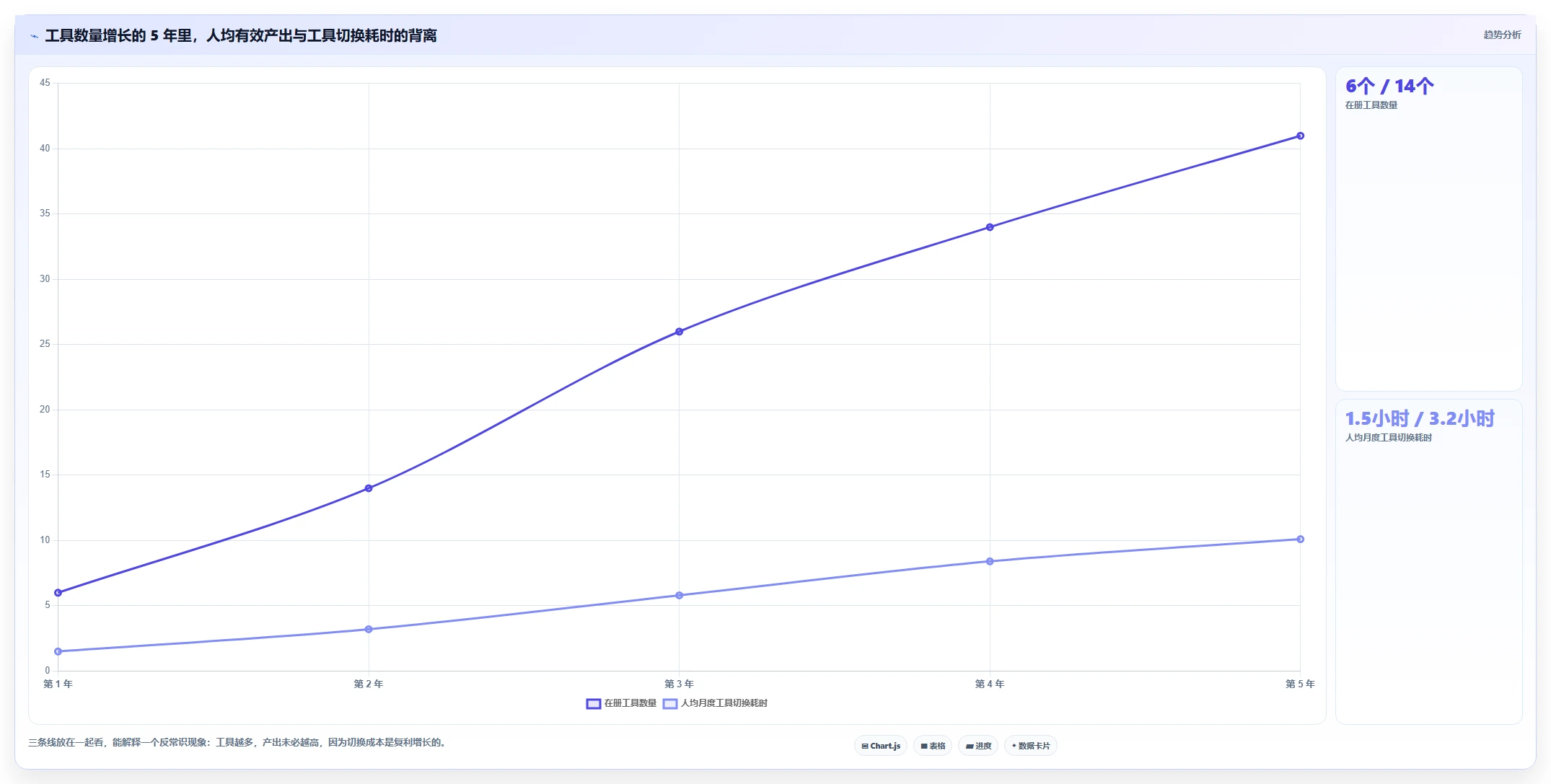This screenshot has height=784, width=1551.
Task: Click 工具切换耗时 data point at 第 3 年
Action: pos(679,595)
